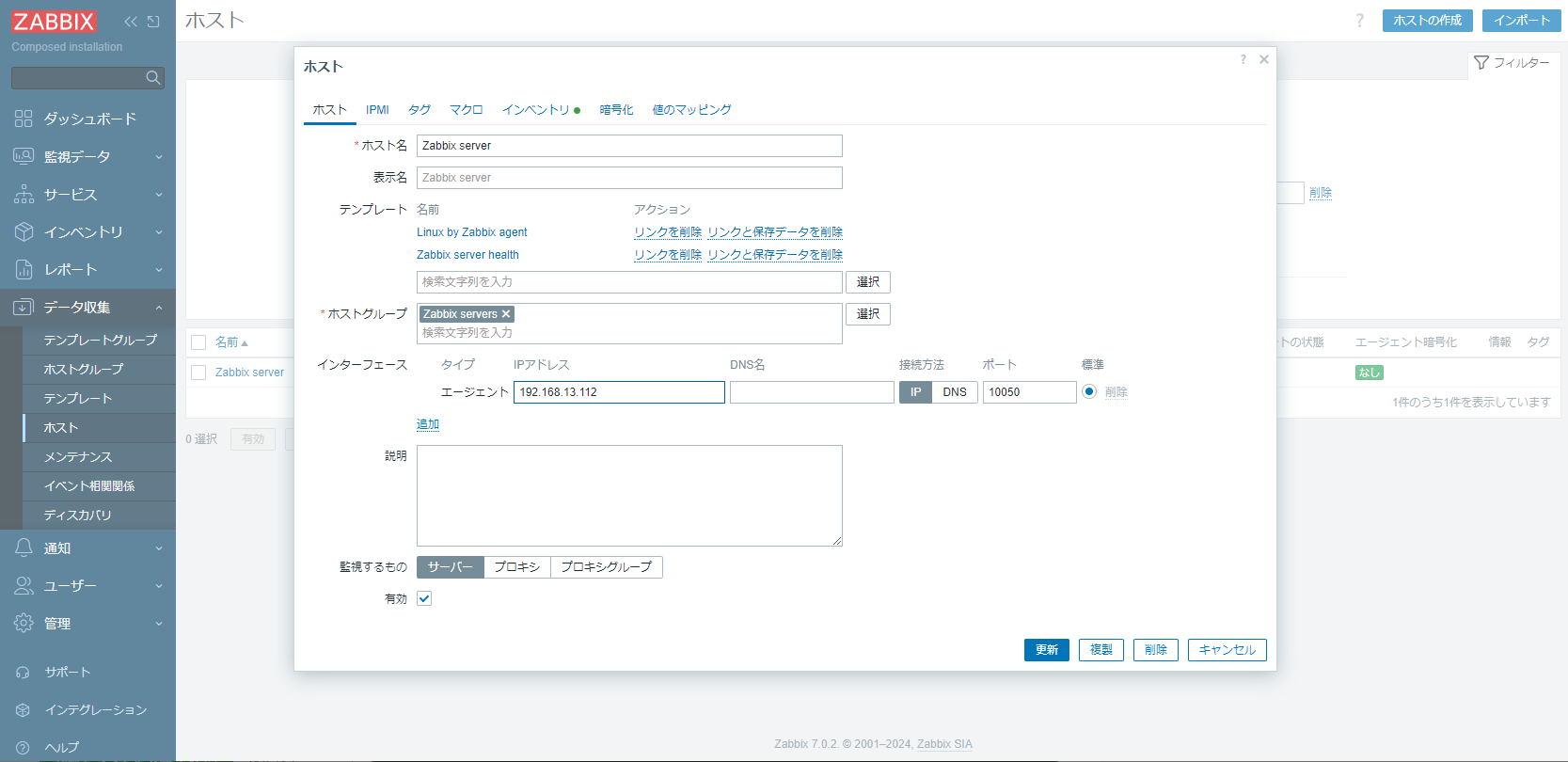
Task: Click the port field showing 10050
Action: 1030,392
